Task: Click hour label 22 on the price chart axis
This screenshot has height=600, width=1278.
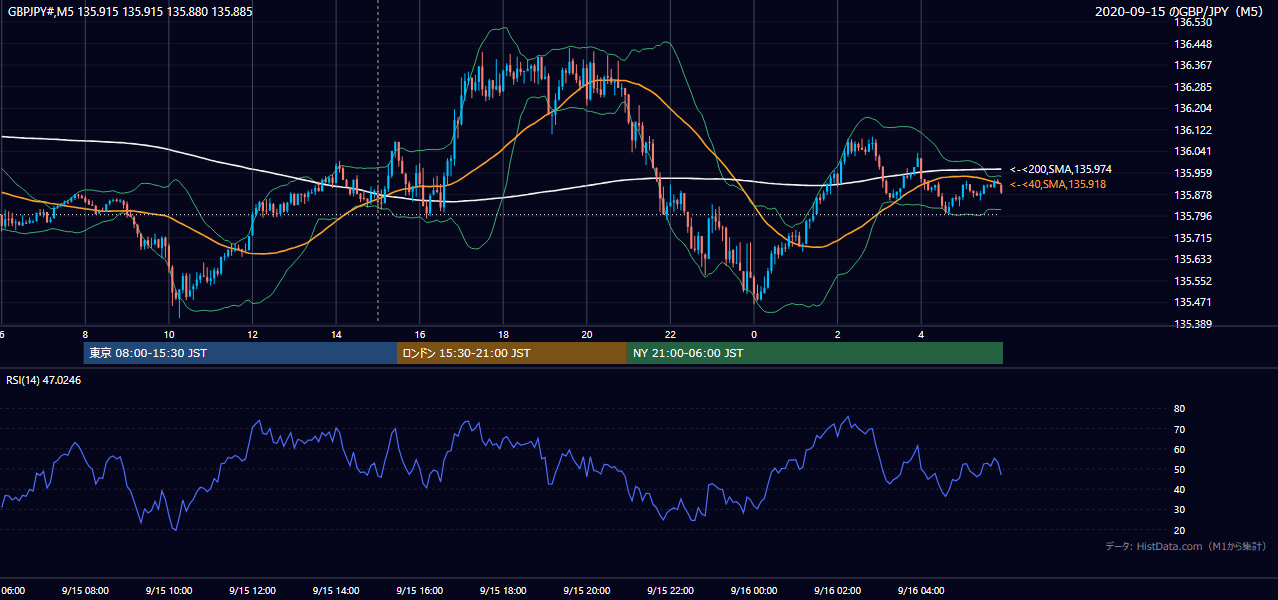Action: point(670,334)
